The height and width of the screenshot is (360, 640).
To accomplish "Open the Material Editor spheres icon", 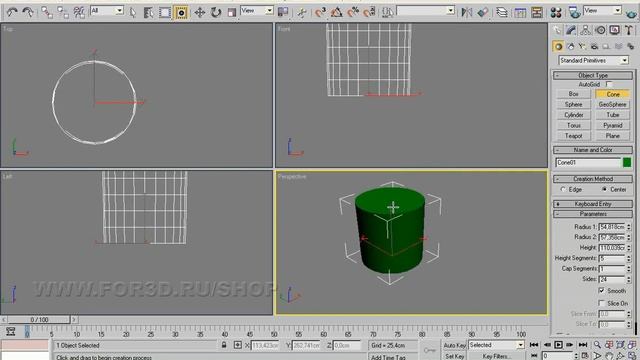I will pos(556,12).
